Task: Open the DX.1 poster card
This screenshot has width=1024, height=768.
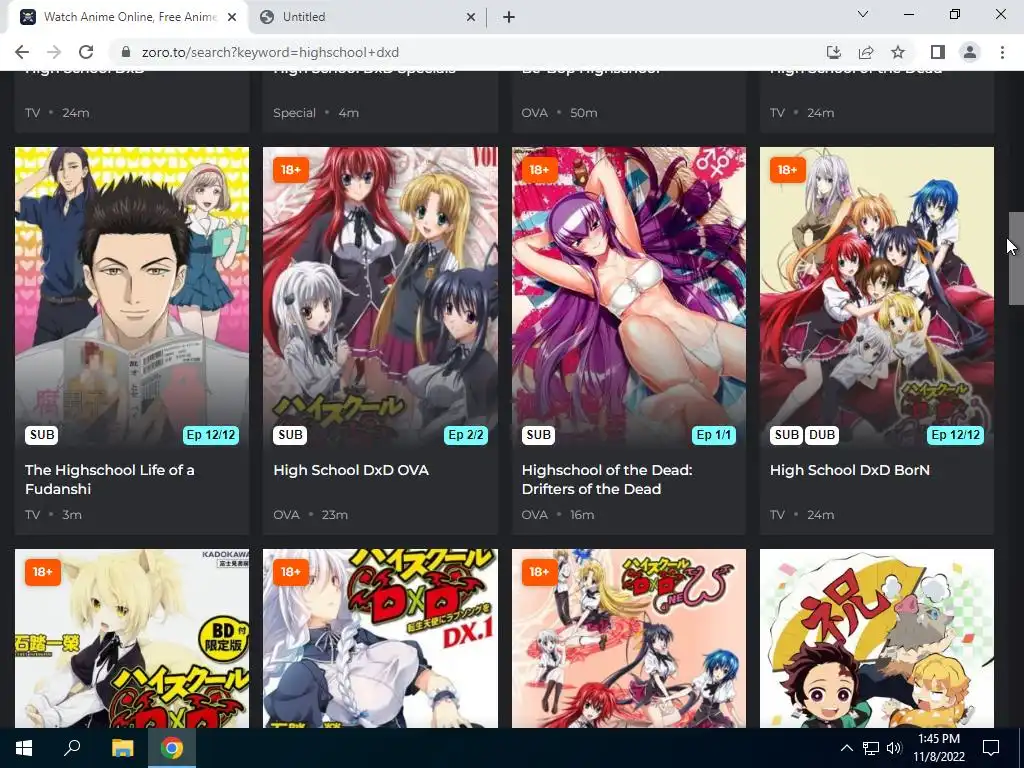Action: pos(380,638)
